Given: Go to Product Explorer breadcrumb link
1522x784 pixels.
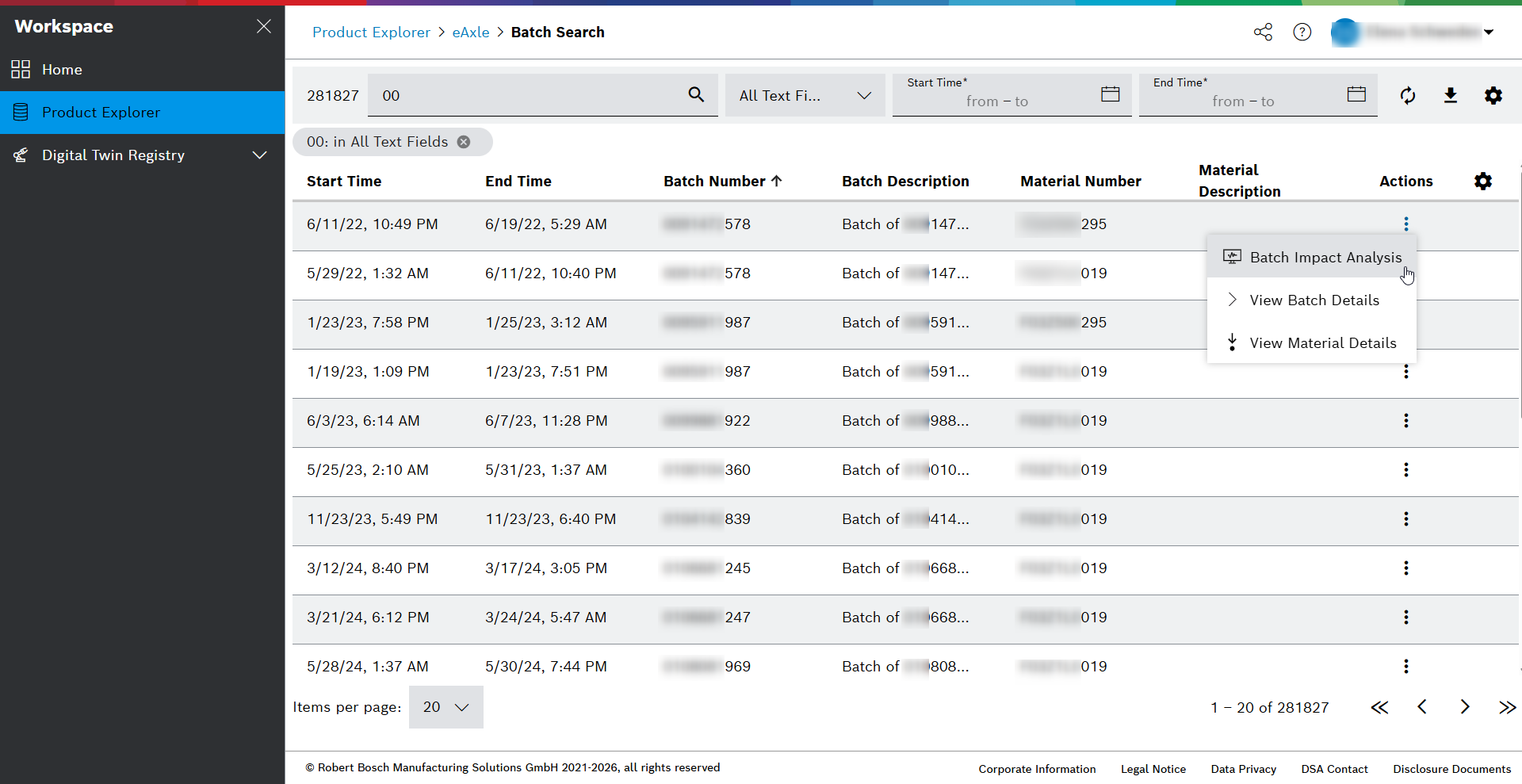Looking at the screenshot, I should [x=371, y=33].
